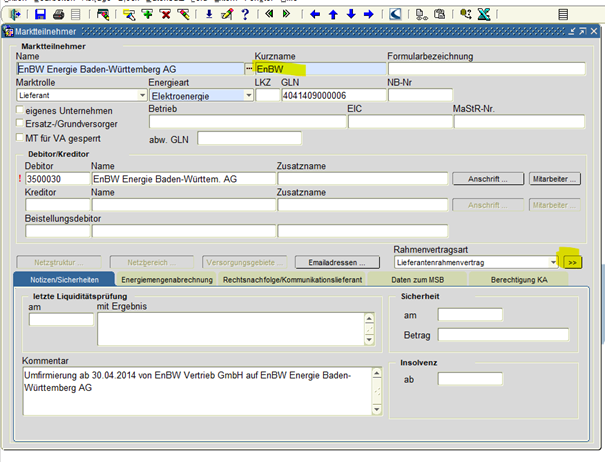605x462 pixels.
Task: Check the 'MT für VA gesperrt' box
Action: [19, 138]
